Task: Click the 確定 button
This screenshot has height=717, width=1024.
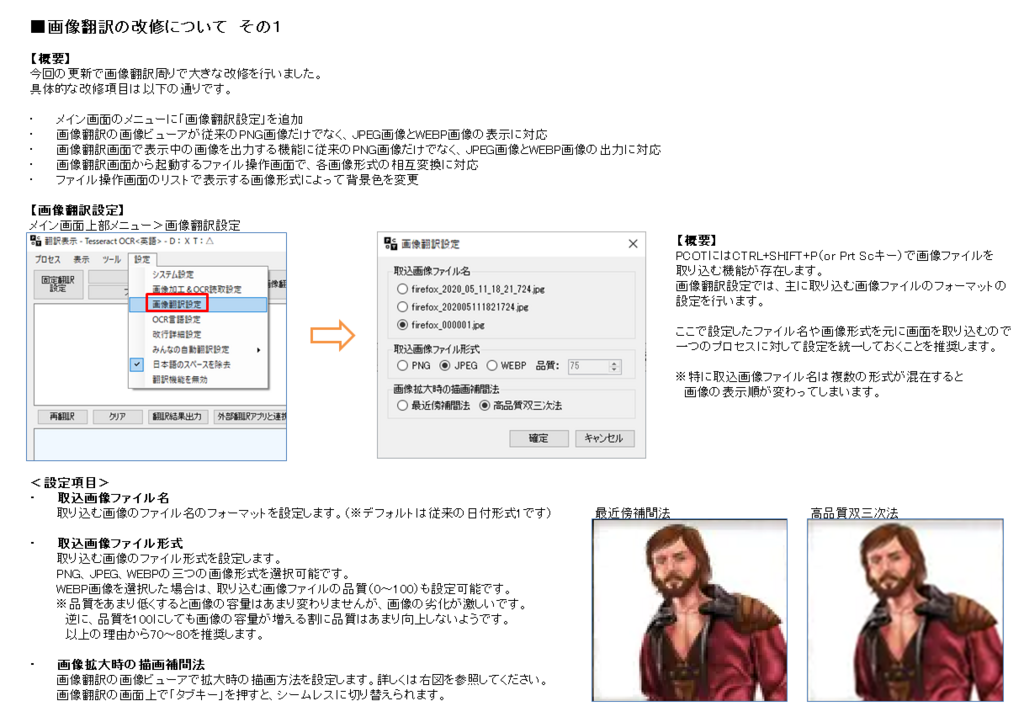Action: [x=539, y=438]
